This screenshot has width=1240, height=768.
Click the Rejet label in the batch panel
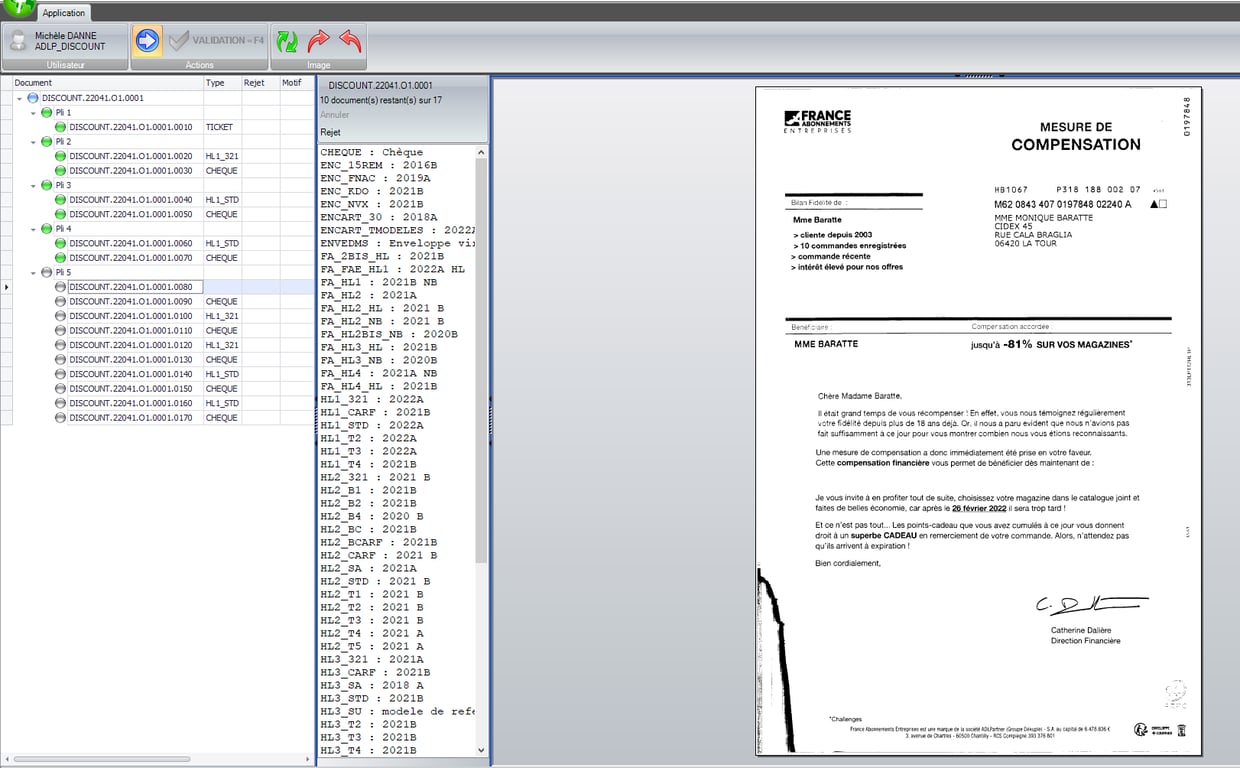pyautogui.click(x=330, y=132)
